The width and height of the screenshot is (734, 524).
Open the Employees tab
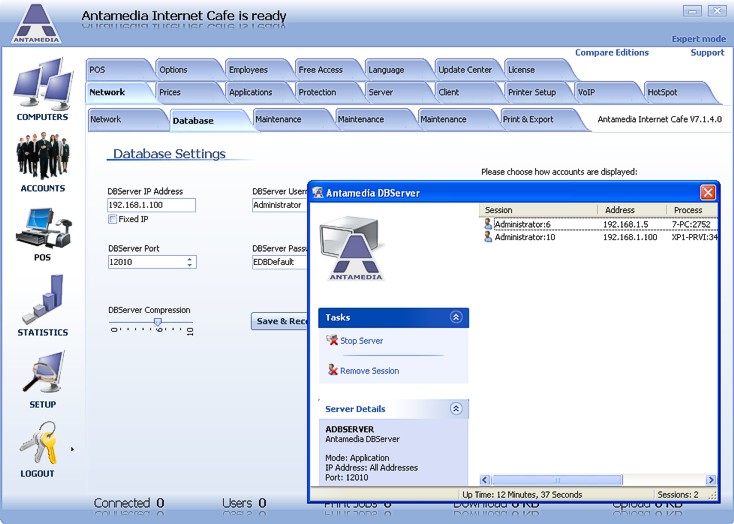pos(259,70)
